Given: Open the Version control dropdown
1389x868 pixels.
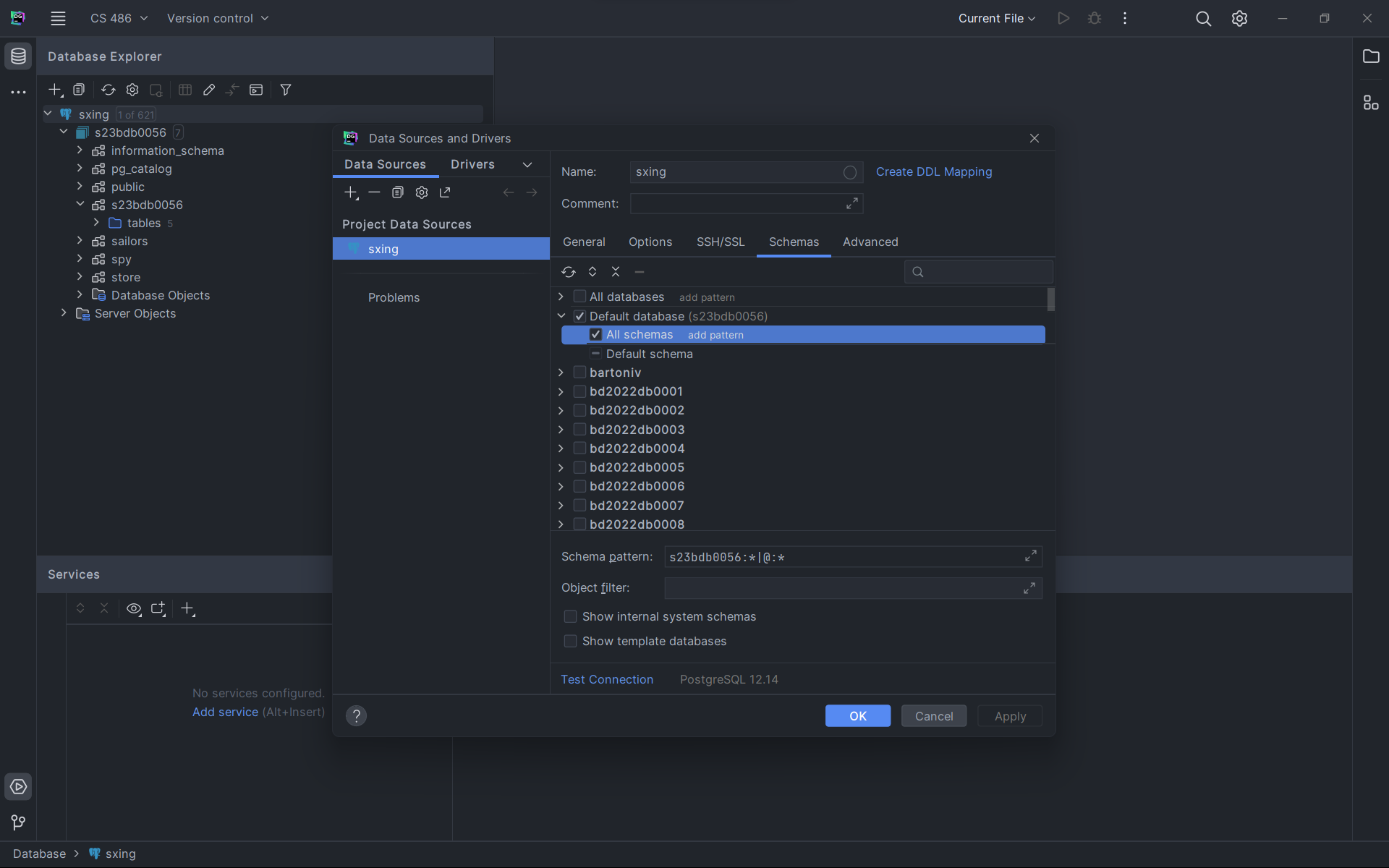Looking at the screenshot, I should (x=217, y=18).
